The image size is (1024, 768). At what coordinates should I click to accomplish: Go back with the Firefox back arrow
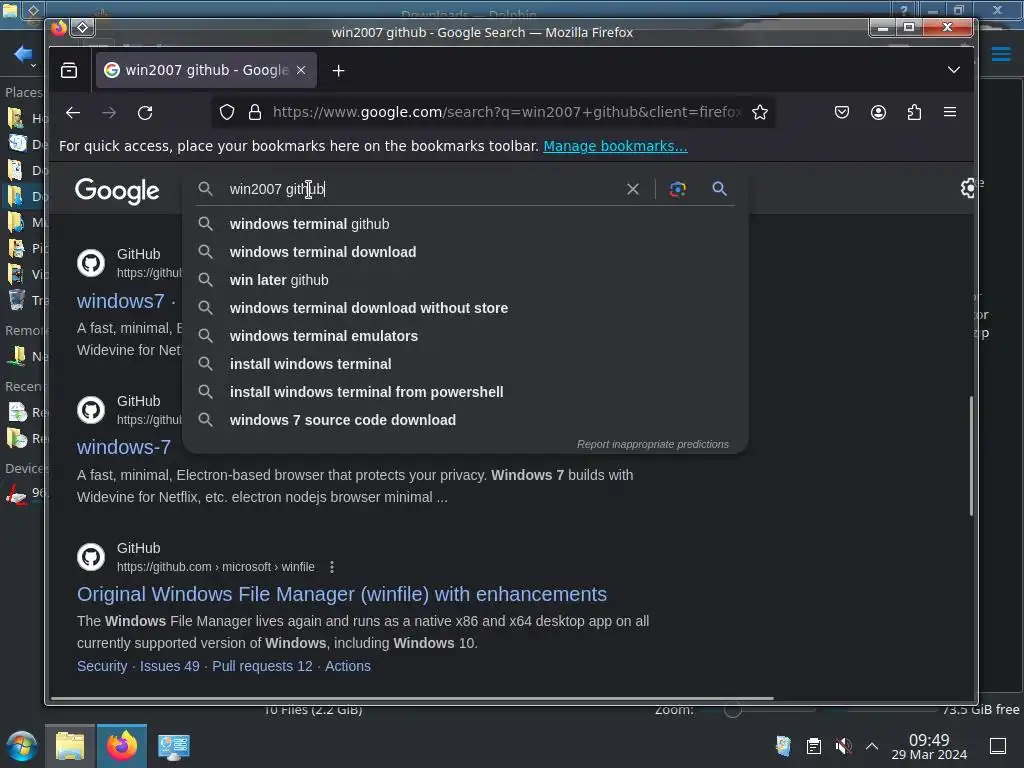pos(72,112)
